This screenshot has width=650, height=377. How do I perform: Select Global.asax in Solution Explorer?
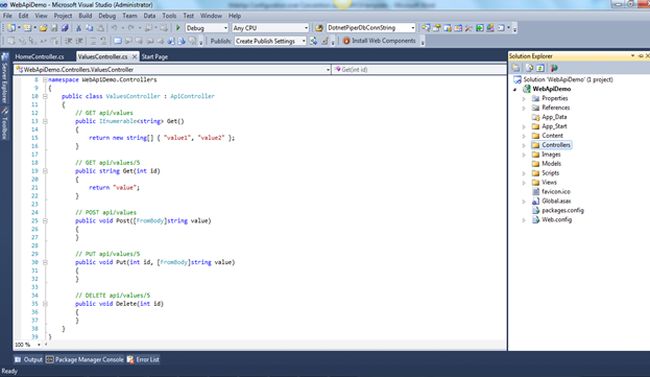pyautogui.click(x=556, y=201)
